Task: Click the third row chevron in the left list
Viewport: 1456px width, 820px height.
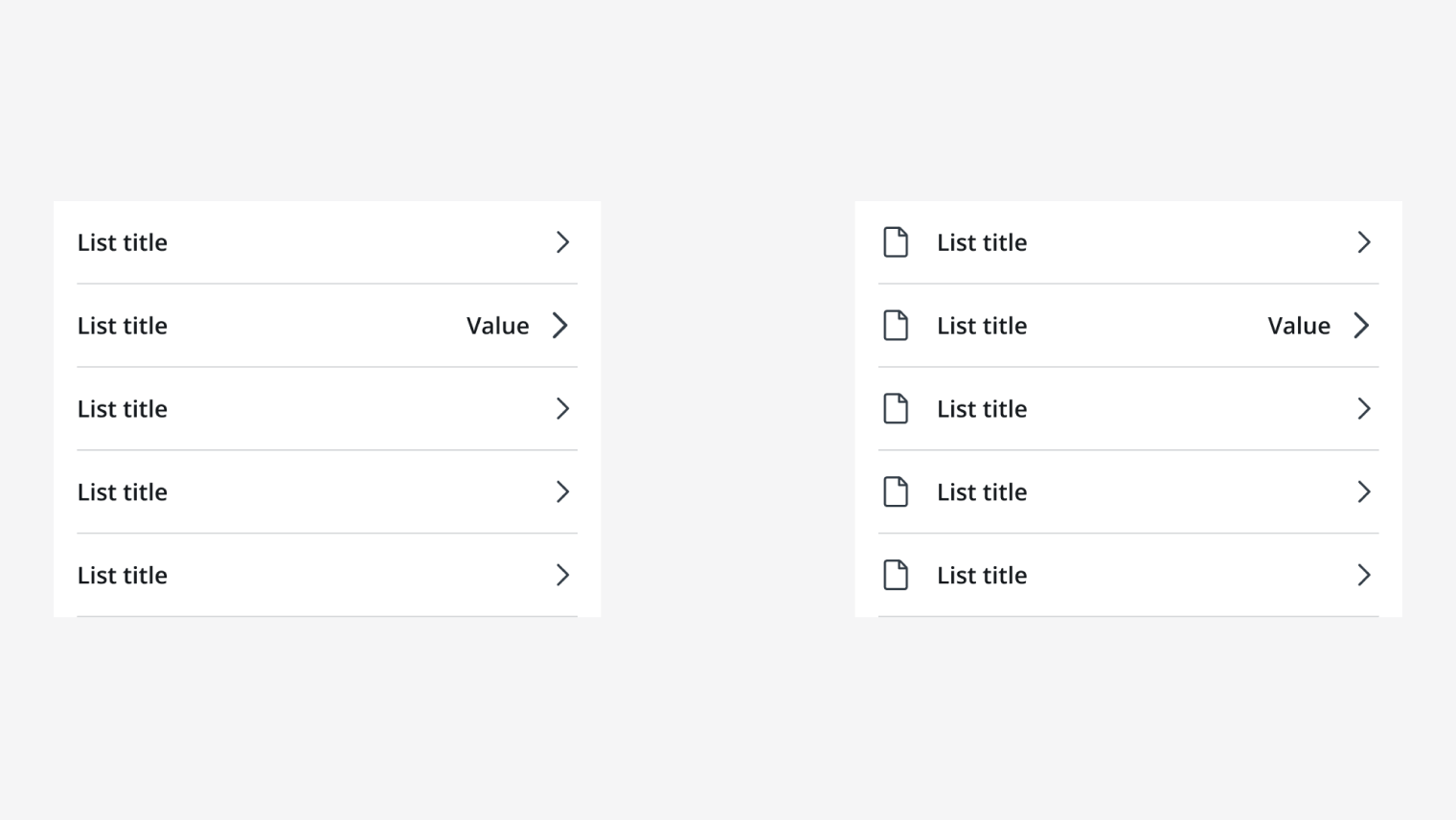Action: tap(562, 409)
